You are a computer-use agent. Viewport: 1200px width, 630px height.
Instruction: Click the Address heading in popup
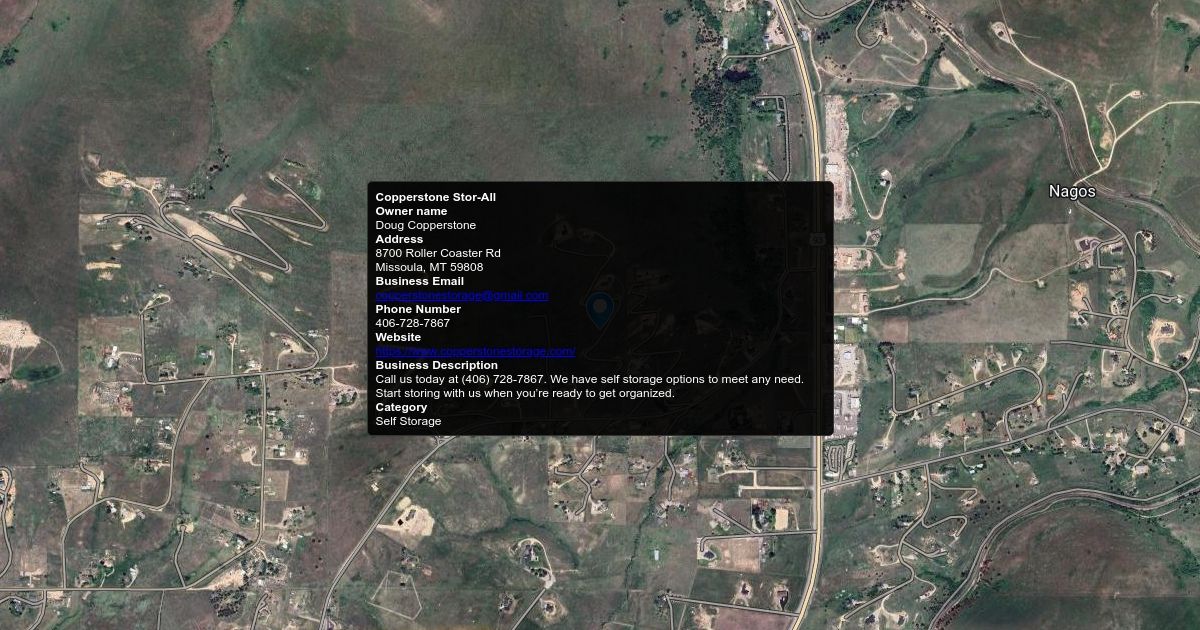tap(399, 239)
